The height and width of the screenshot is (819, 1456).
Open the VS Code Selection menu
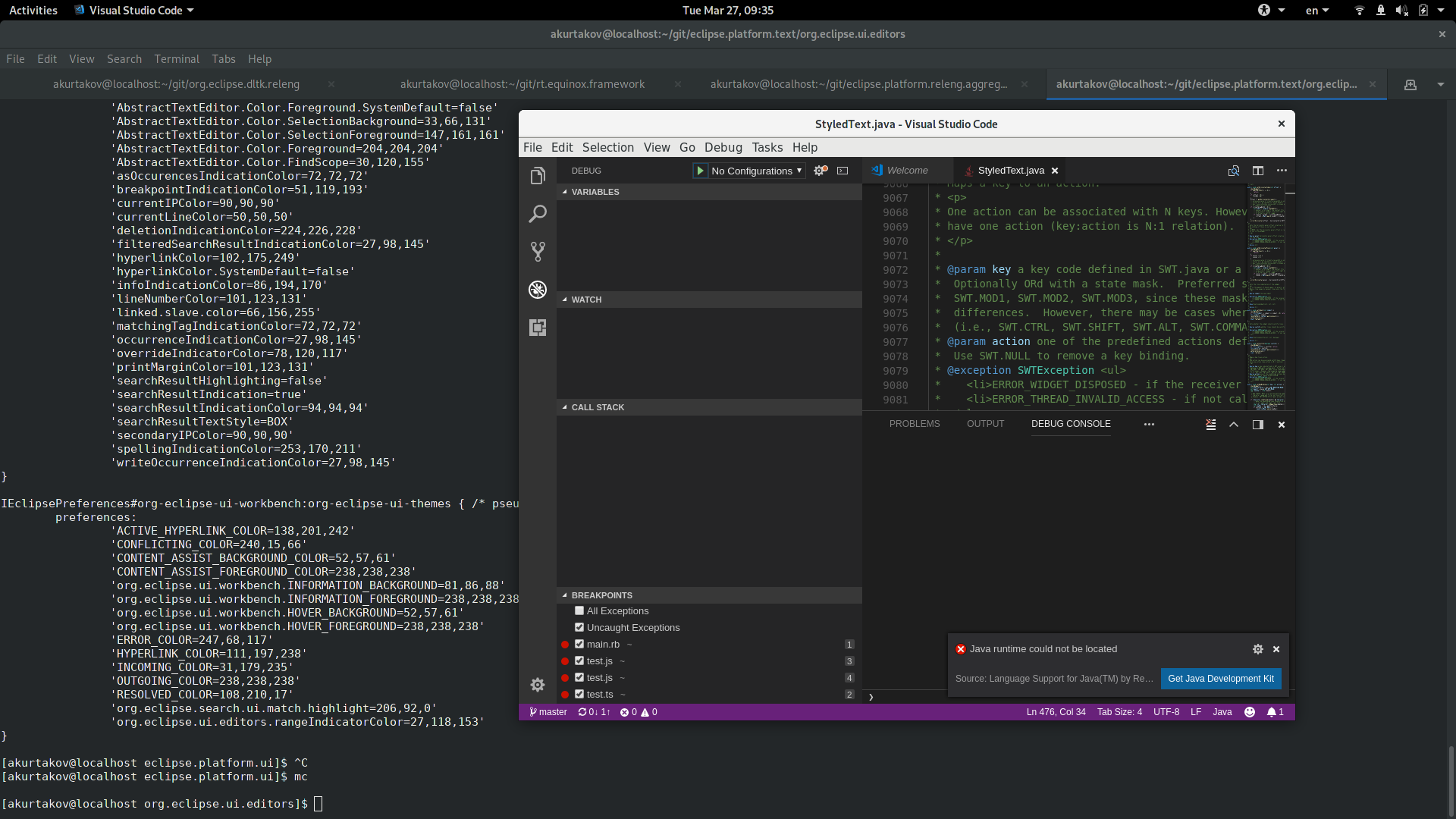tap(607, 148)
